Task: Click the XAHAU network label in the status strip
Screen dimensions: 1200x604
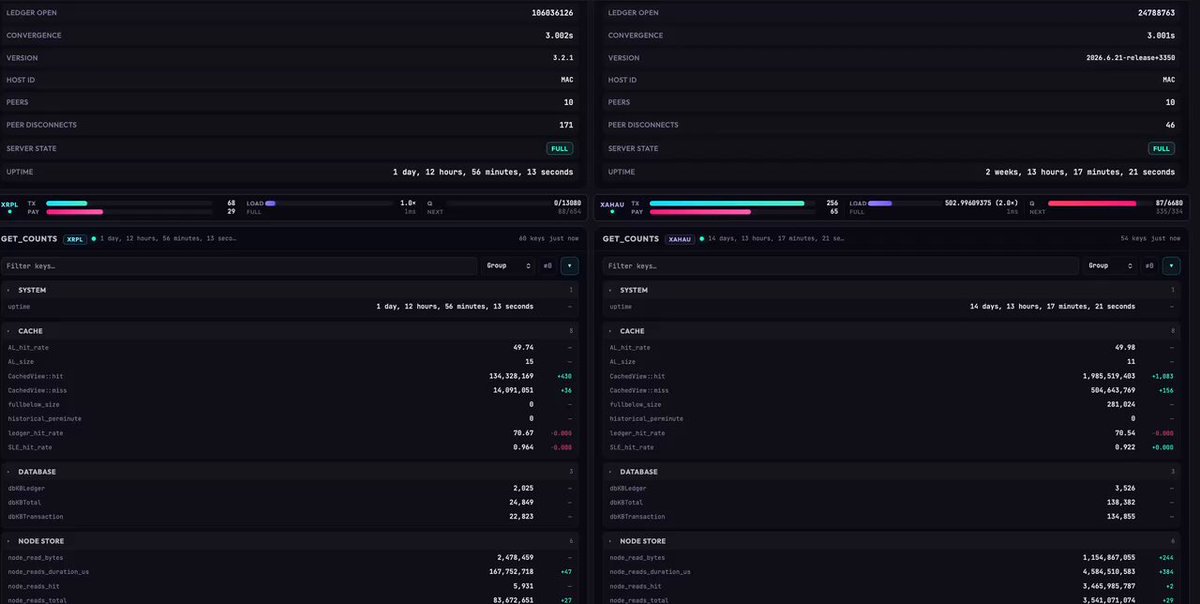Action: pos(612,204)
